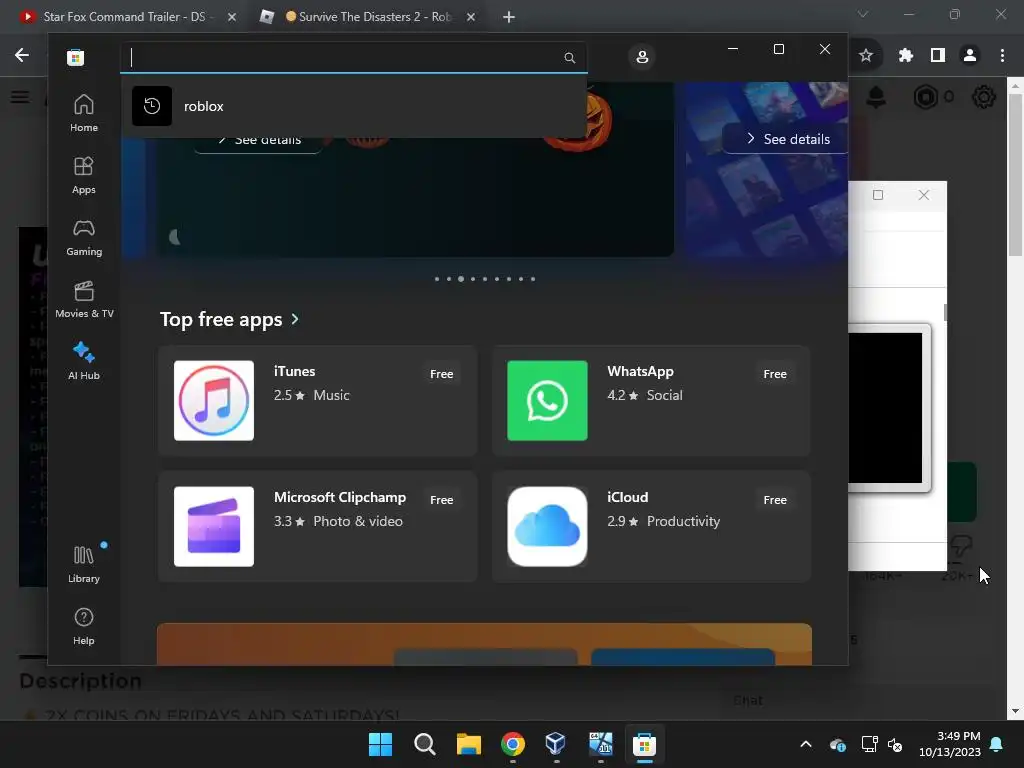Click Free button on WhatsApp

pos(775,374)
